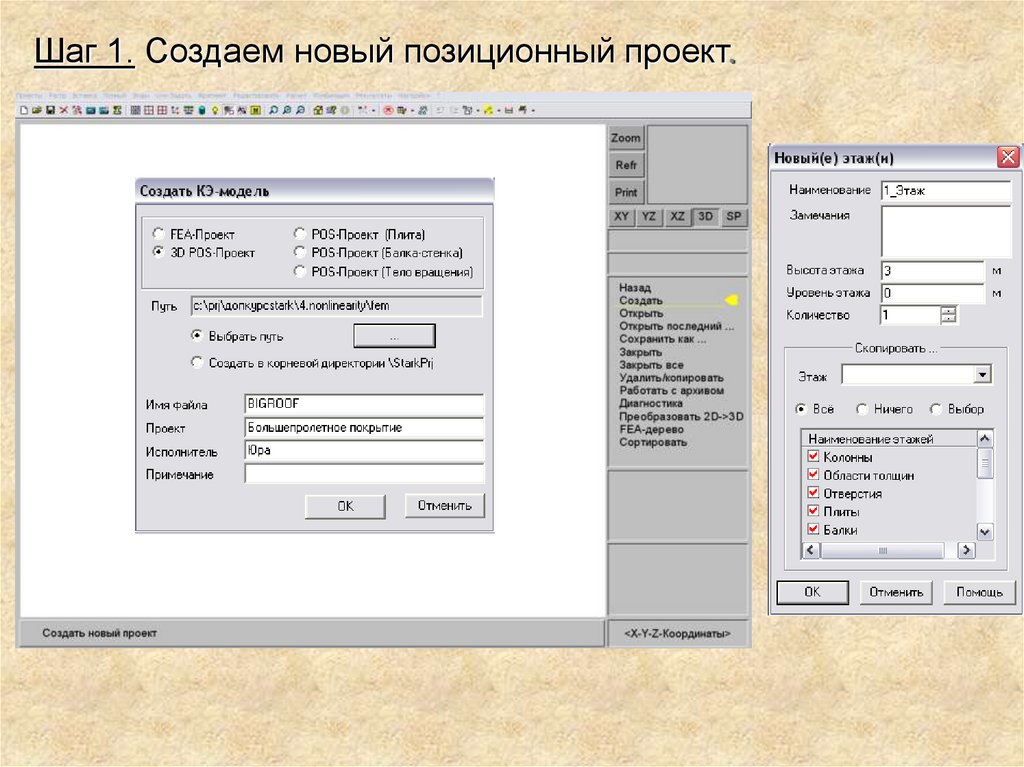1024x767 pixels.
Task: Choose Работать с архивом menu entry
Action: pyautogui.click(x=671, y=391)
